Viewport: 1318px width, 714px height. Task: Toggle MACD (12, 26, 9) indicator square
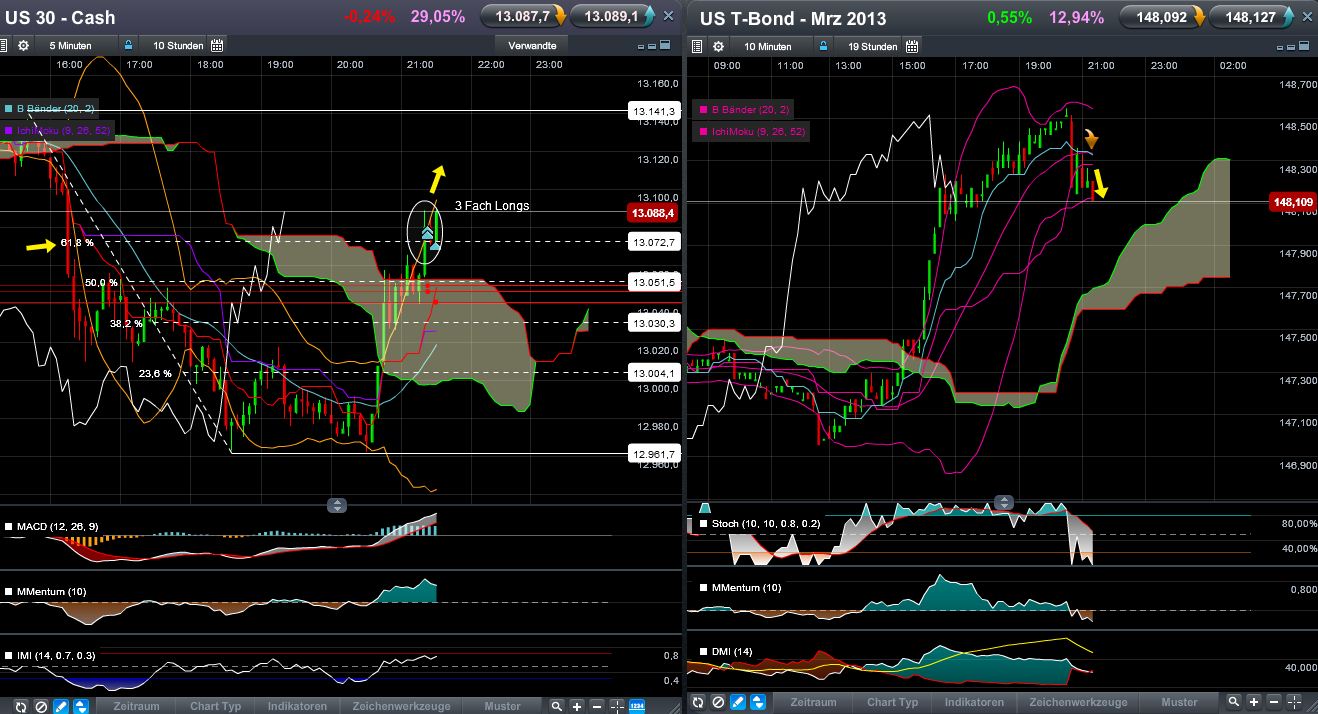[9, 525]
